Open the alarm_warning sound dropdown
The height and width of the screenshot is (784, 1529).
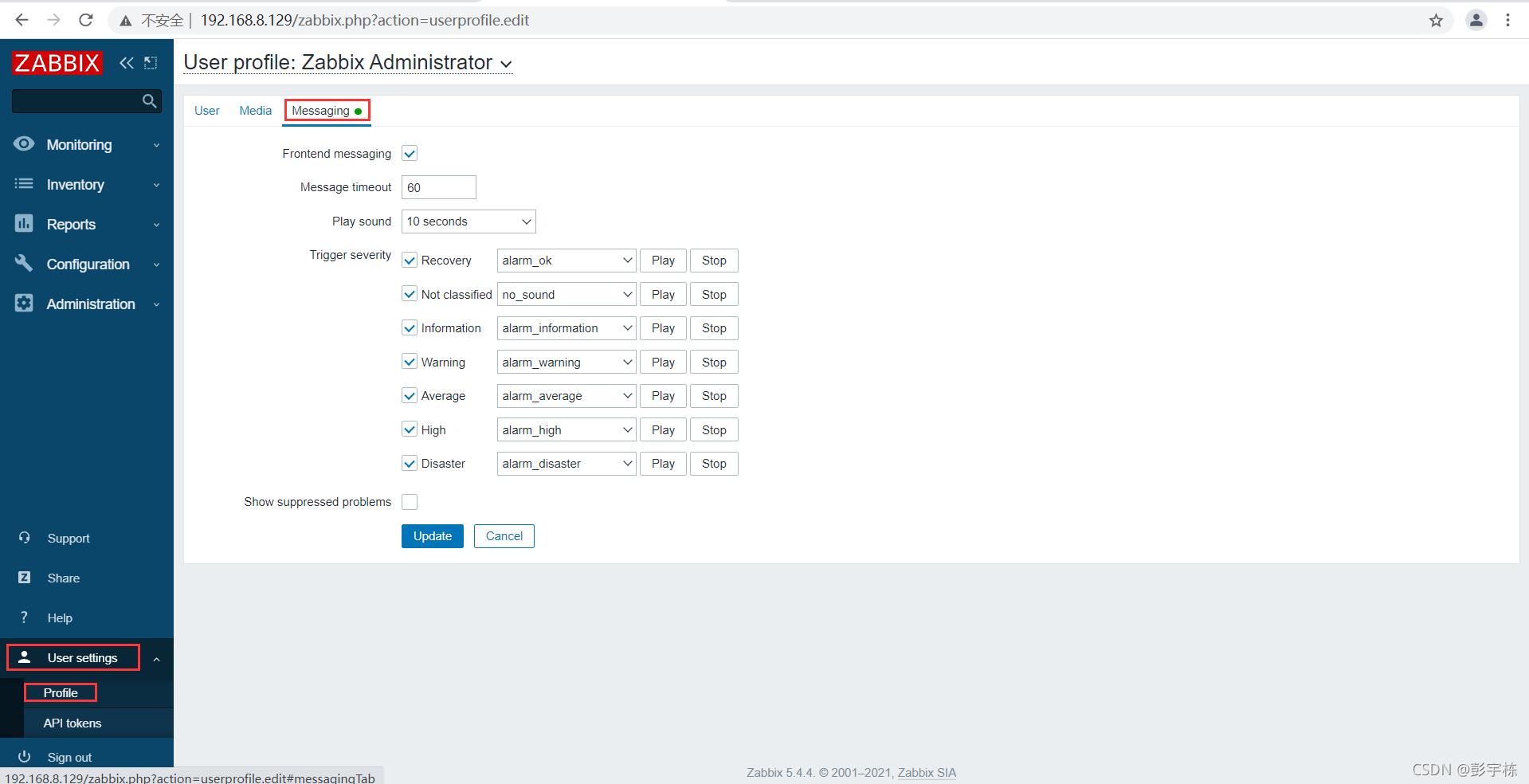[x=567, y=363]
